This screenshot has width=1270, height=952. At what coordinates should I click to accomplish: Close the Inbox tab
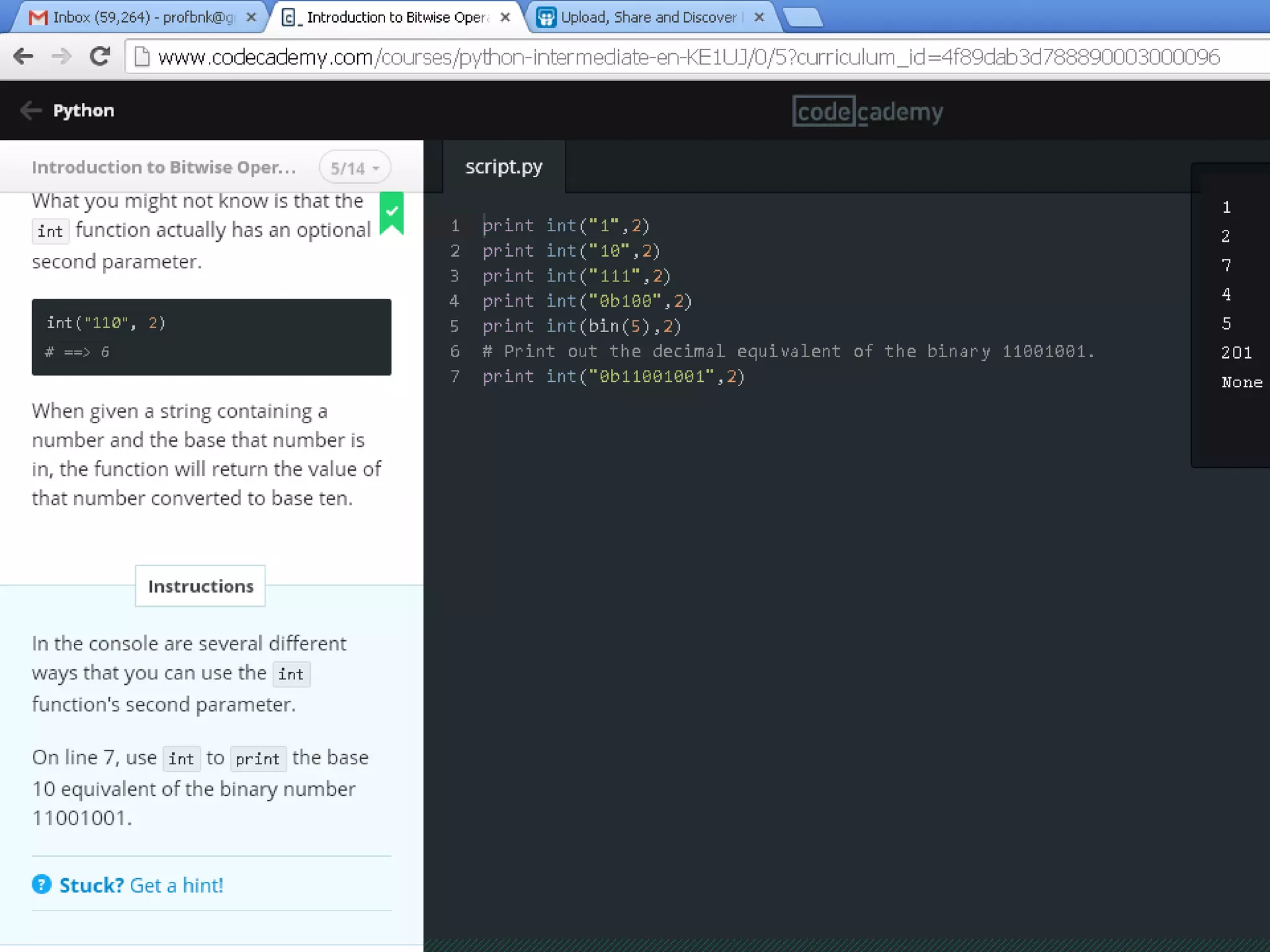(x=251, y=17)
